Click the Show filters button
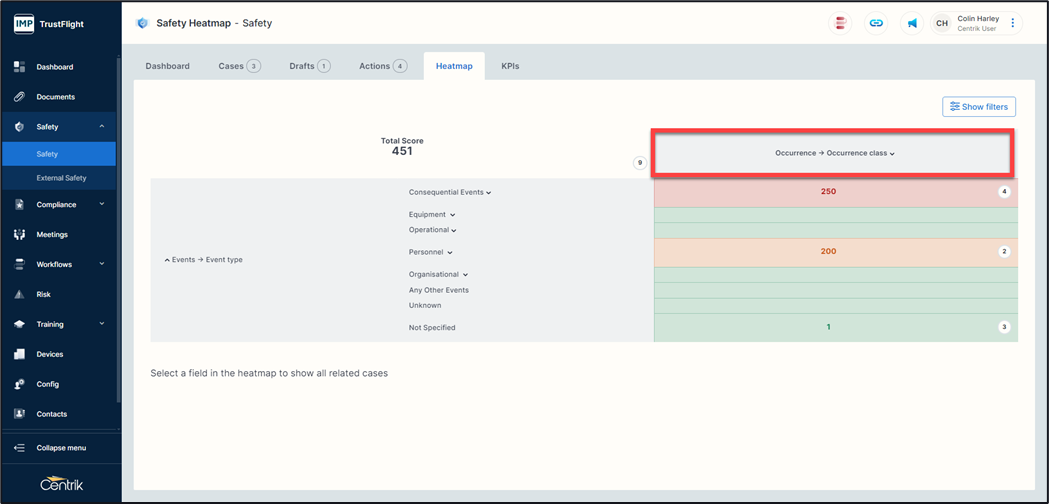Image resolution: width=1049 pixels, height=504 pixels. point(979,107)
